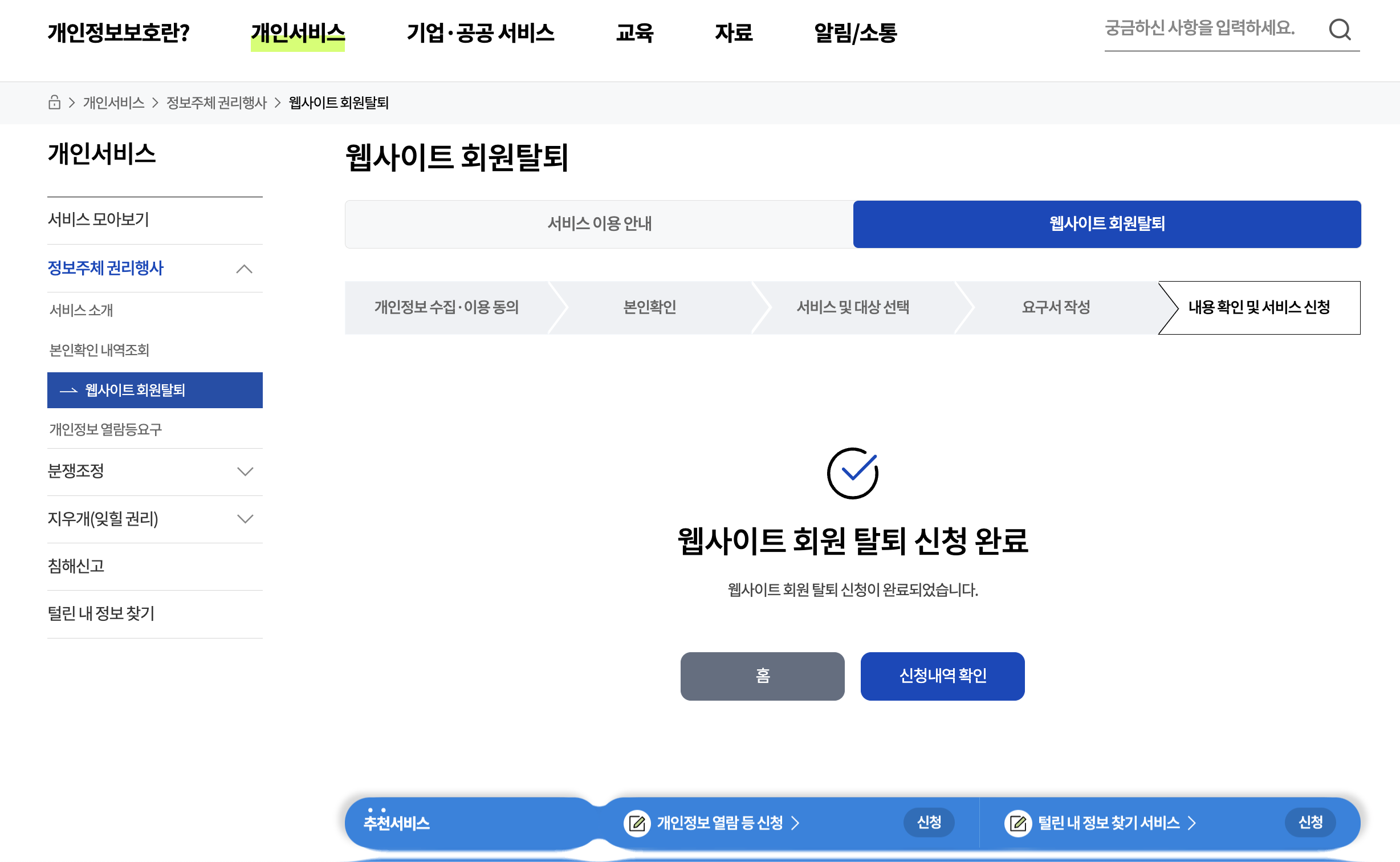Expand the 분쟁조정 sidebar section
Screen dimensions: 1400x862
pyautogui.click(x=245, y=471)
